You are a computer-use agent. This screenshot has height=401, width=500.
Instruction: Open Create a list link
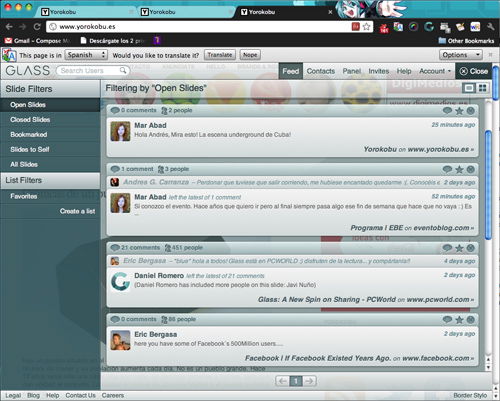[77, 211]
